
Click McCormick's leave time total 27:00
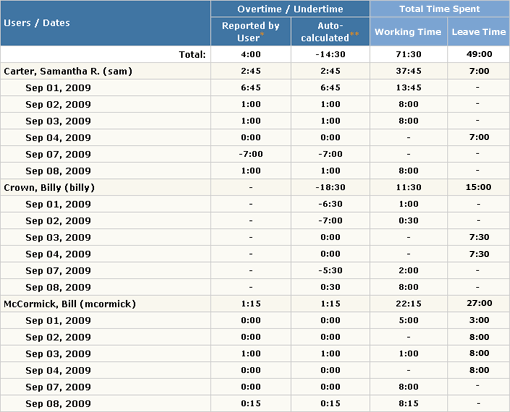[x=479, y=303]
